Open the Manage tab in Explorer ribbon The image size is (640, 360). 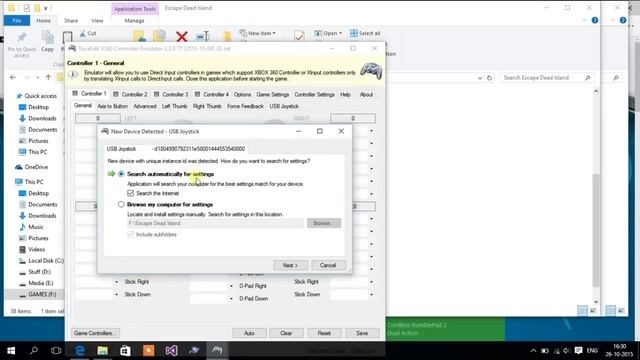tap(134, 20)
